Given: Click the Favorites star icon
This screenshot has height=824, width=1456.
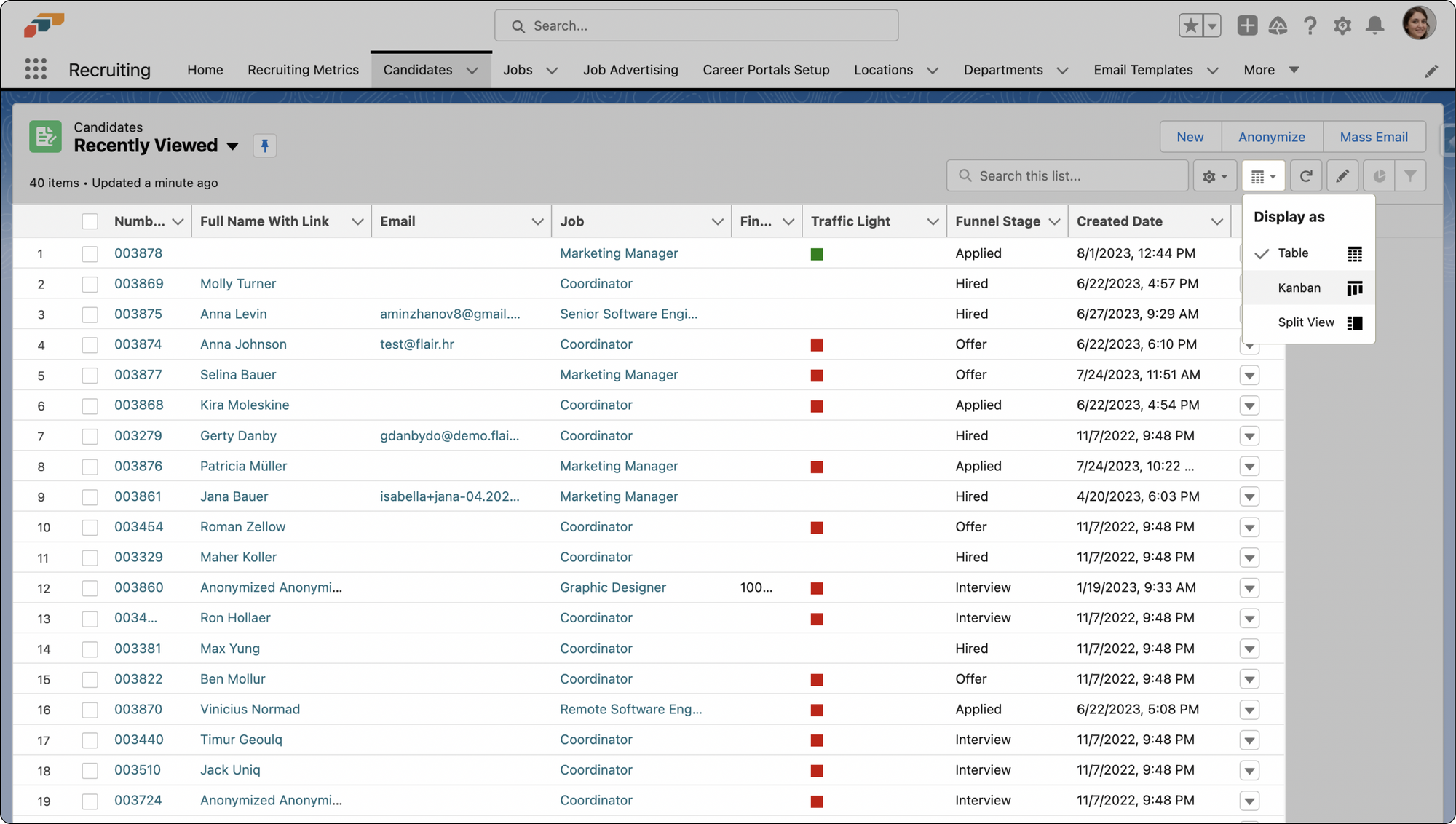Looking at the screenshot, I should pyautogui.click(x=1191, y=26).
